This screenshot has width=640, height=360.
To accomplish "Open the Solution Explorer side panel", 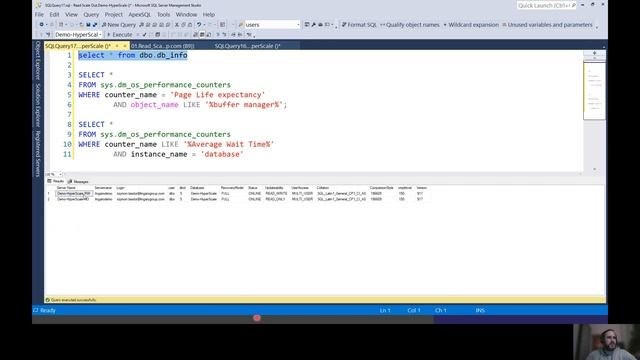I will 38,105.
